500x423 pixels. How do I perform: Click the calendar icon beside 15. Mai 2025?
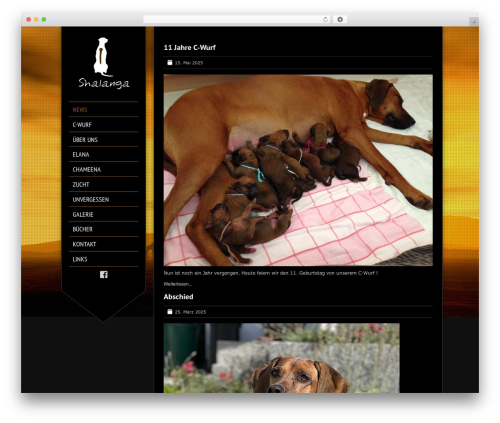170,62
